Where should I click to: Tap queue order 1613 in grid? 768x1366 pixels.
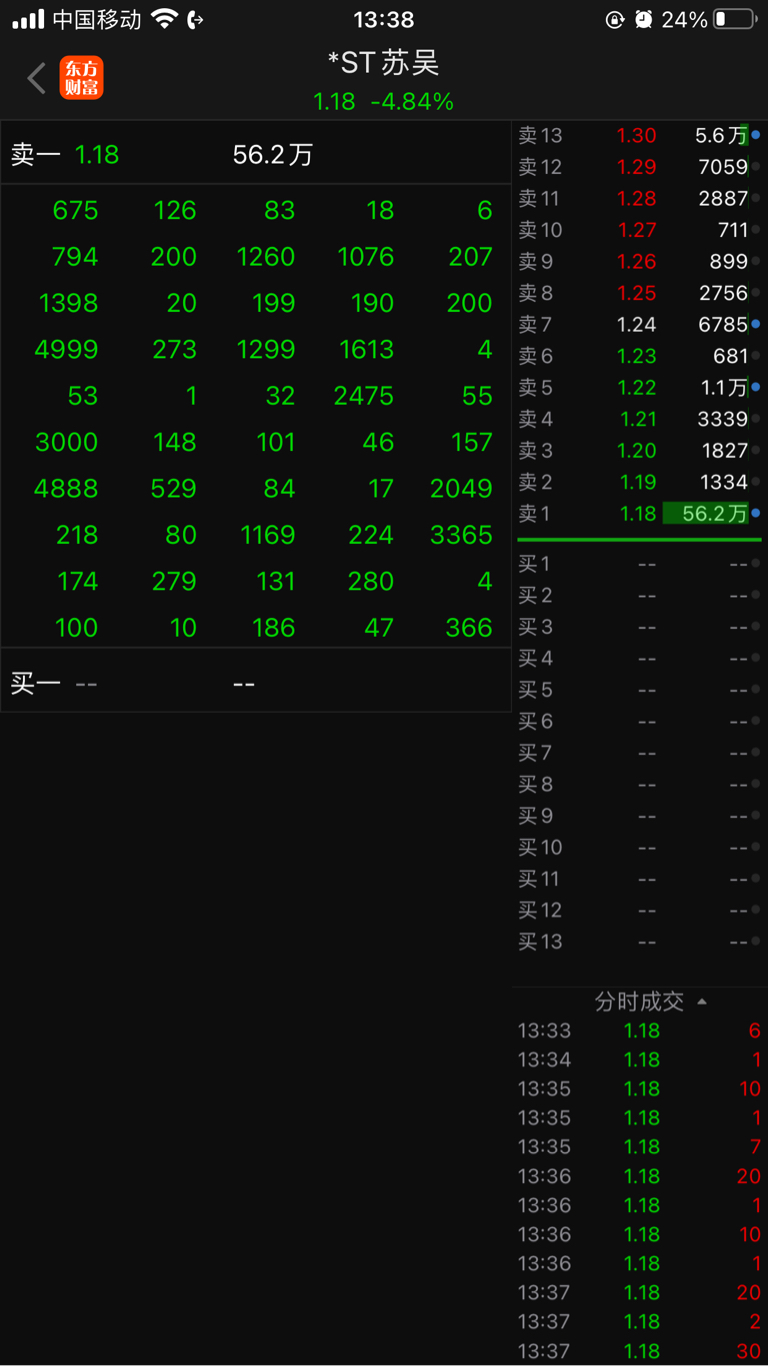366,349
